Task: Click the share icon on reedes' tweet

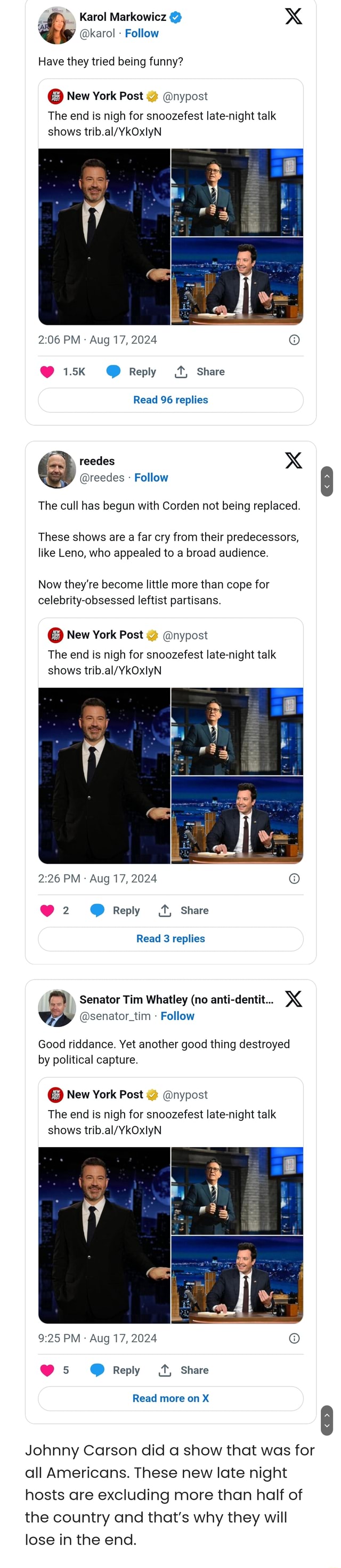Action: (x=163, y=910)
